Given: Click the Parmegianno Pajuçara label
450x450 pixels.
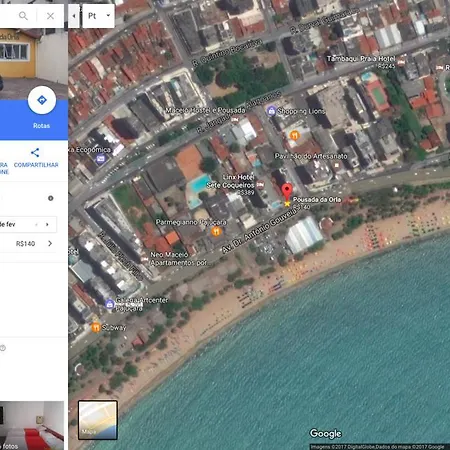Looking at the screenshot, I should [x=191, y=222].
